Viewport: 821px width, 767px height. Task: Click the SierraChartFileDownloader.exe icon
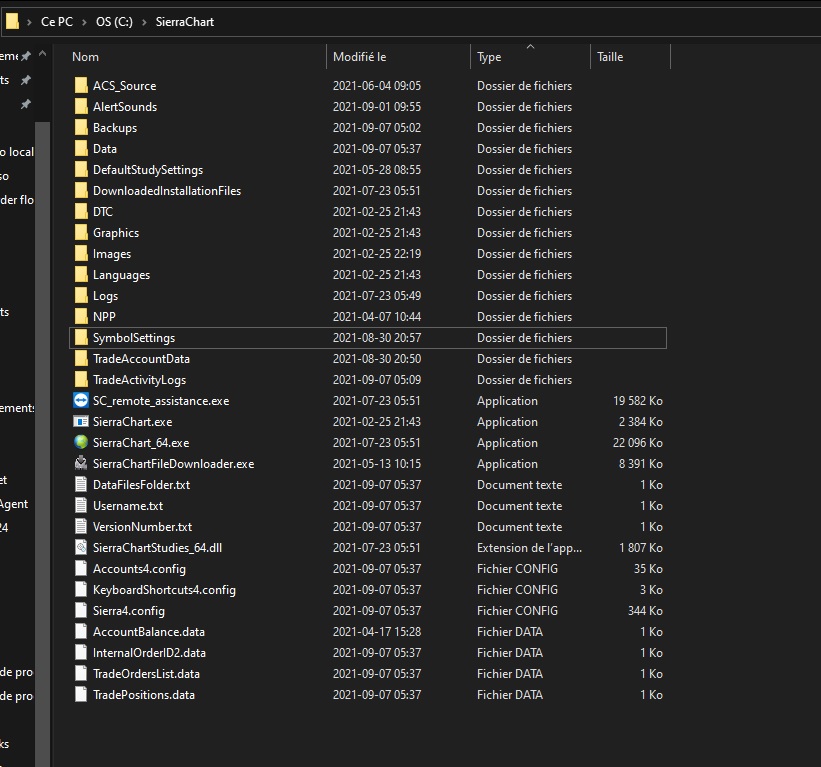click(x=81, y=463)
